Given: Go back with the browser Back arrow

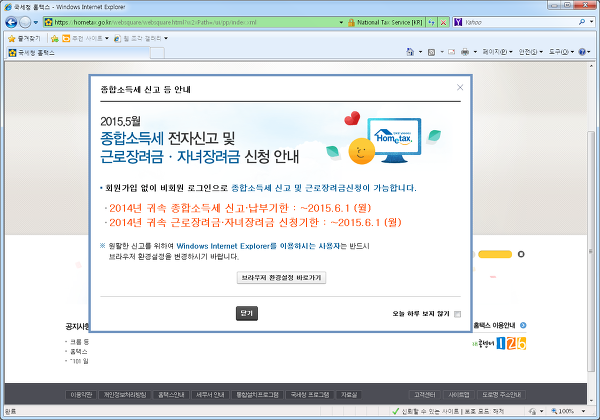Looking at the screenshot, I should [x=11, y=23].
